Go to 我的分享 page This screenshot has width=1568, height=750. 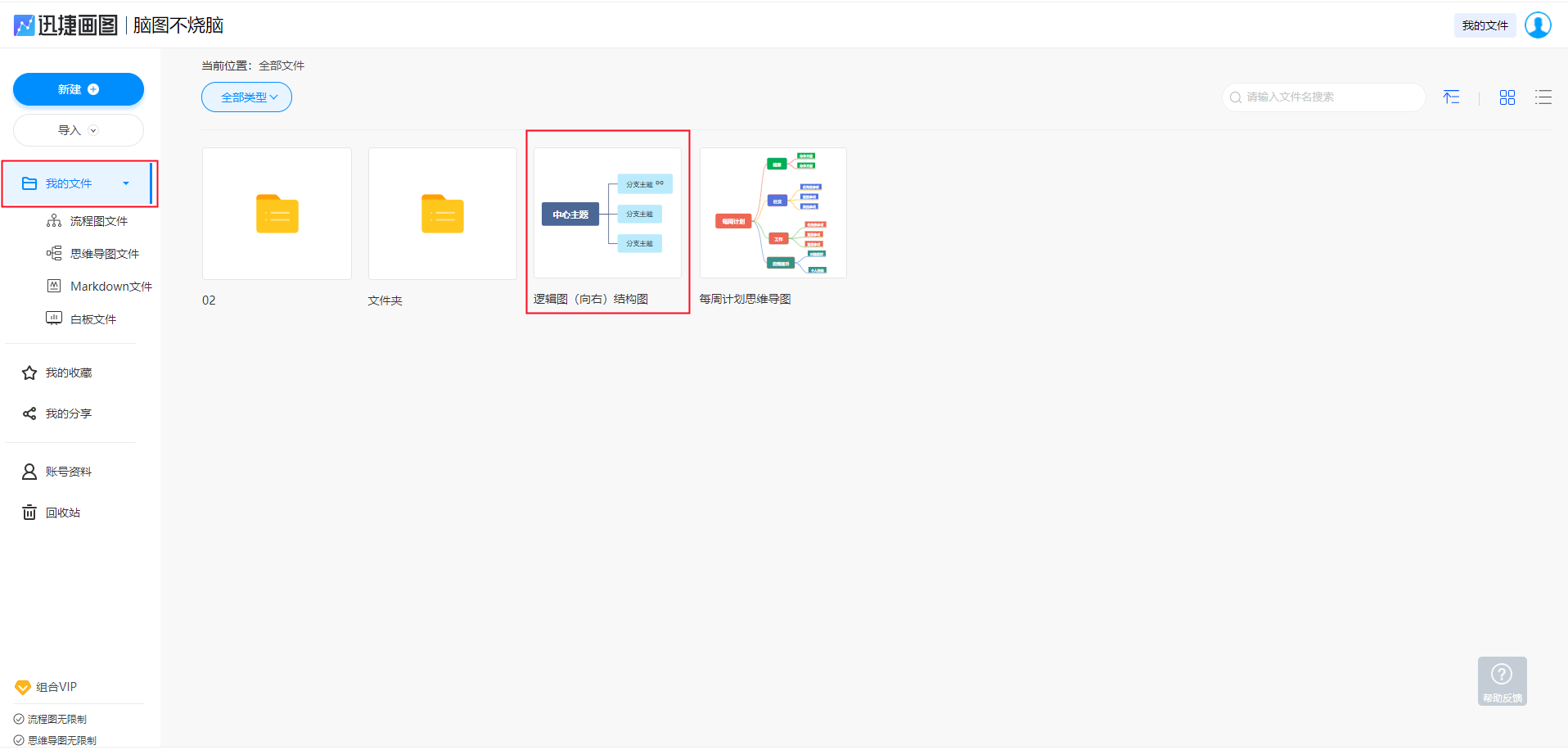pyautogui.click(x=68, y=413)
